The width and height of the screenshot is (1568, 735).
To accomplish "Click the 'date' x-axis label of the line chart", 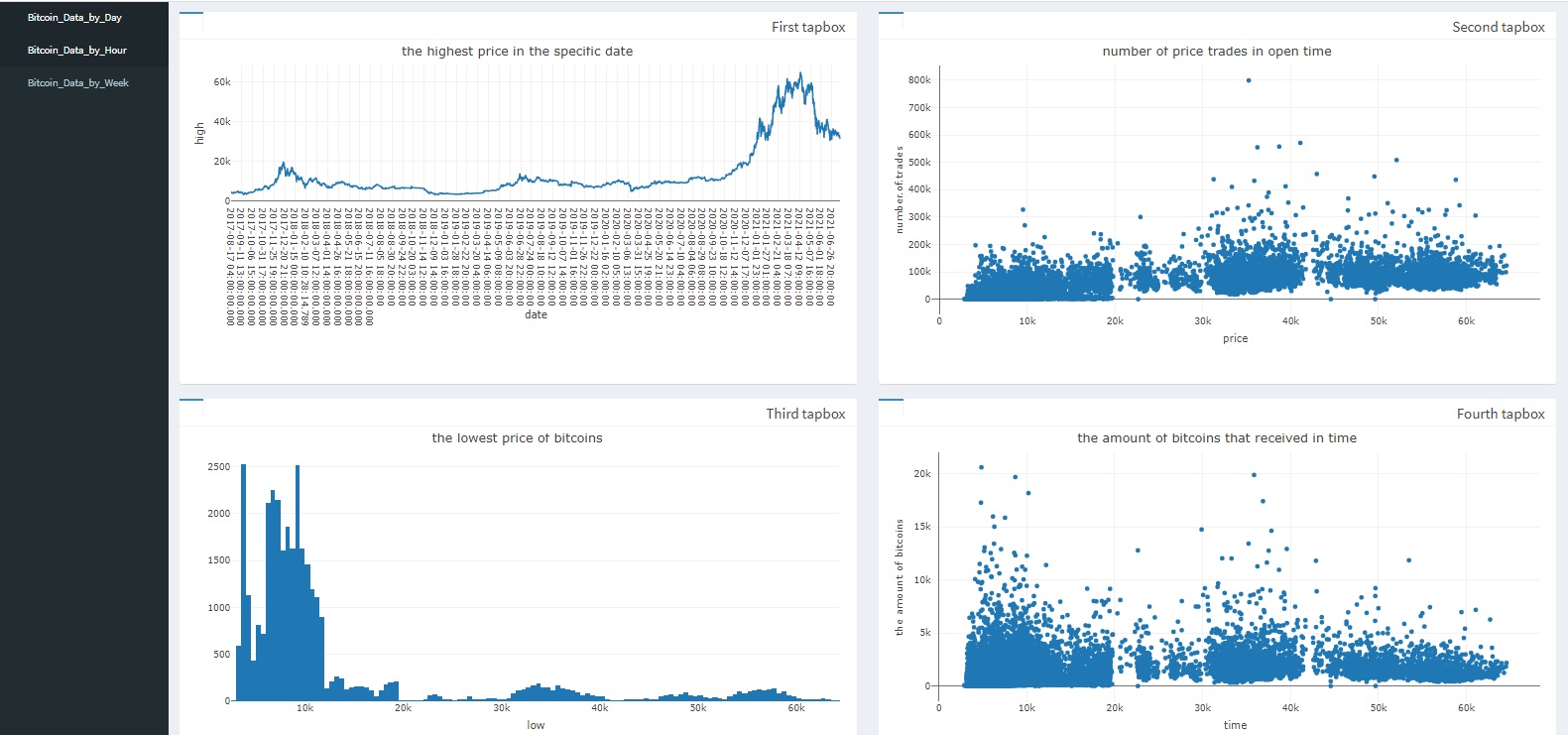I will coord(536,314).
